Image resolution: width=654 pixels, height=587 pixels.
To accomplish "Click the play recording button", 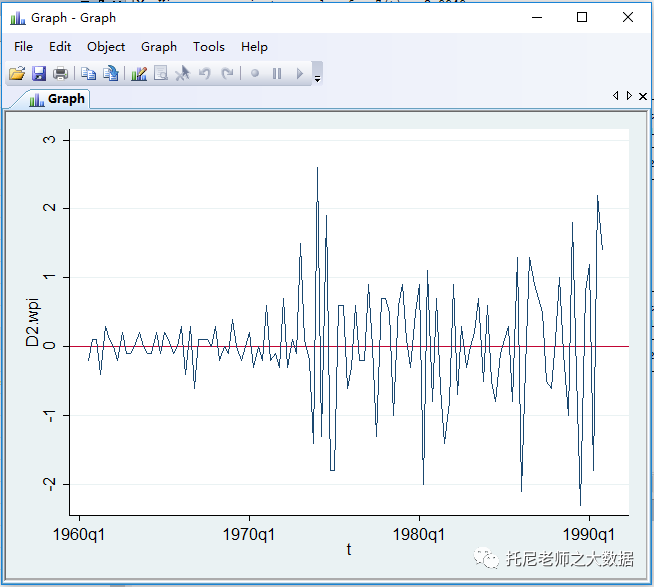I will [x=299, y=73].
